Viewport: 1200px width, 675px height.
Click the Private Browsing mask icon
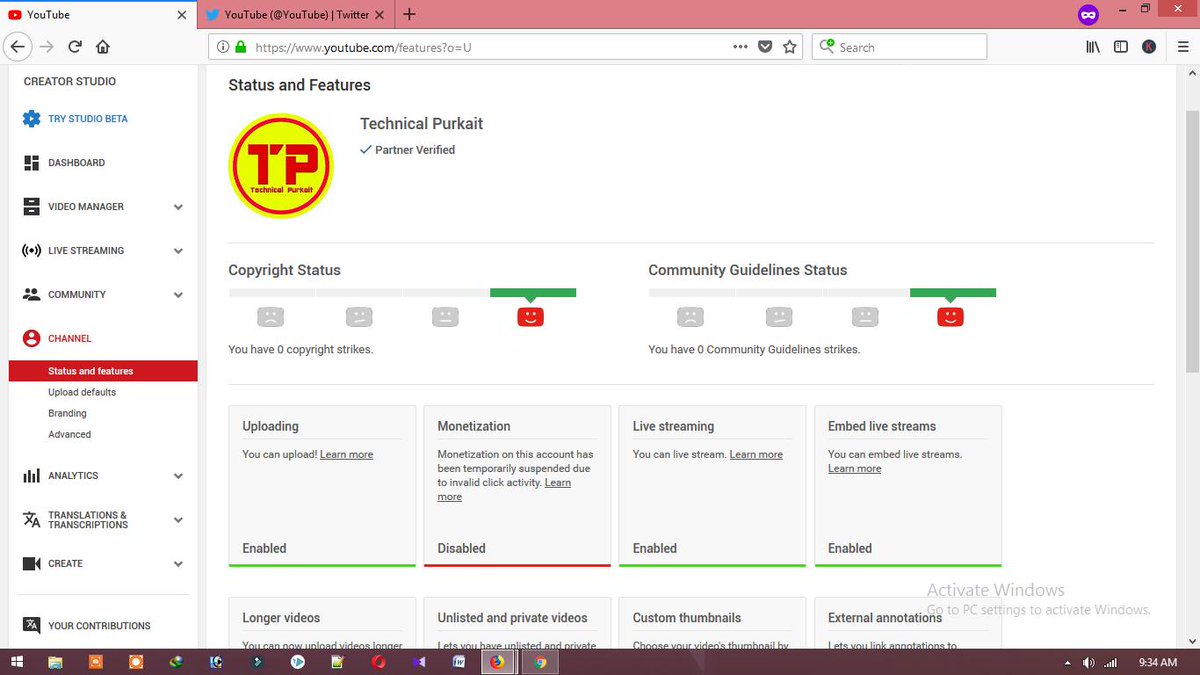tap(1088, 15)
